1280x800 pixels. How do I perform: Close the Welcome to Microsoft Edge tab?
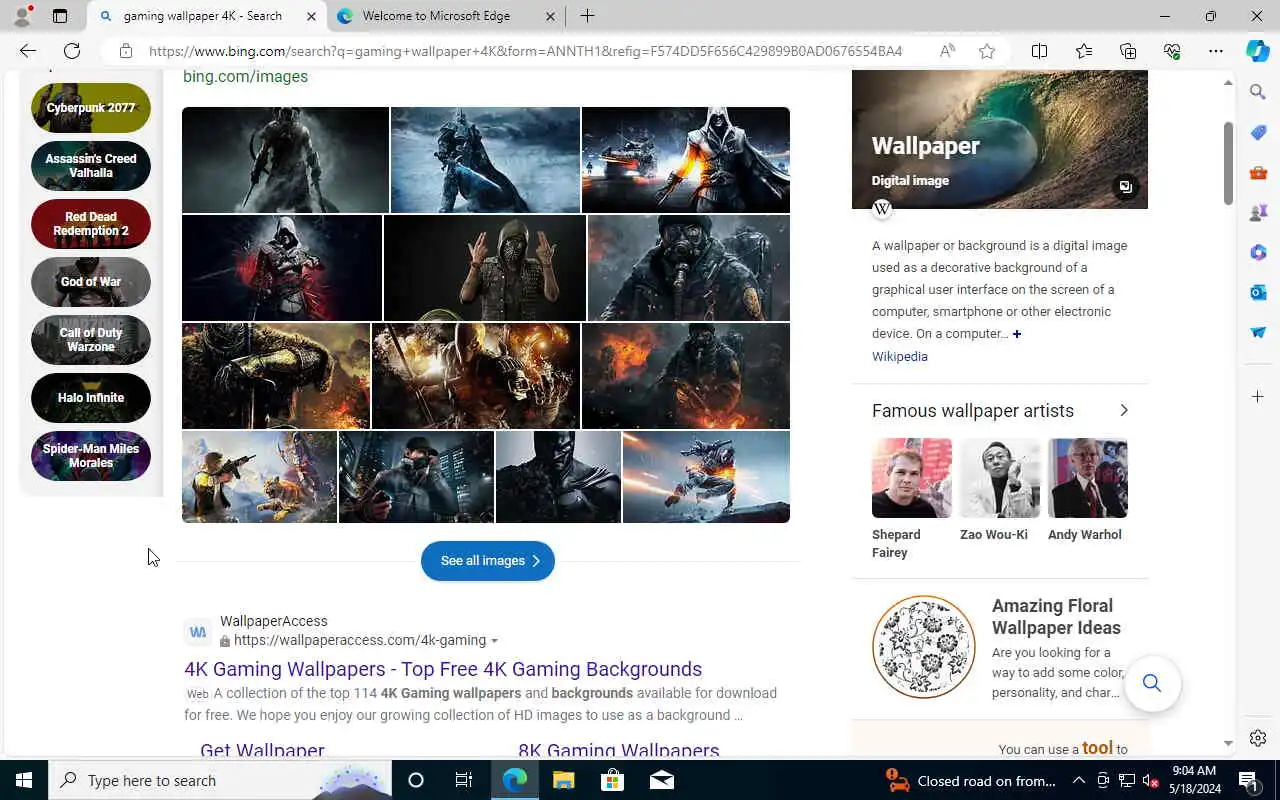[x=551, y=16]
